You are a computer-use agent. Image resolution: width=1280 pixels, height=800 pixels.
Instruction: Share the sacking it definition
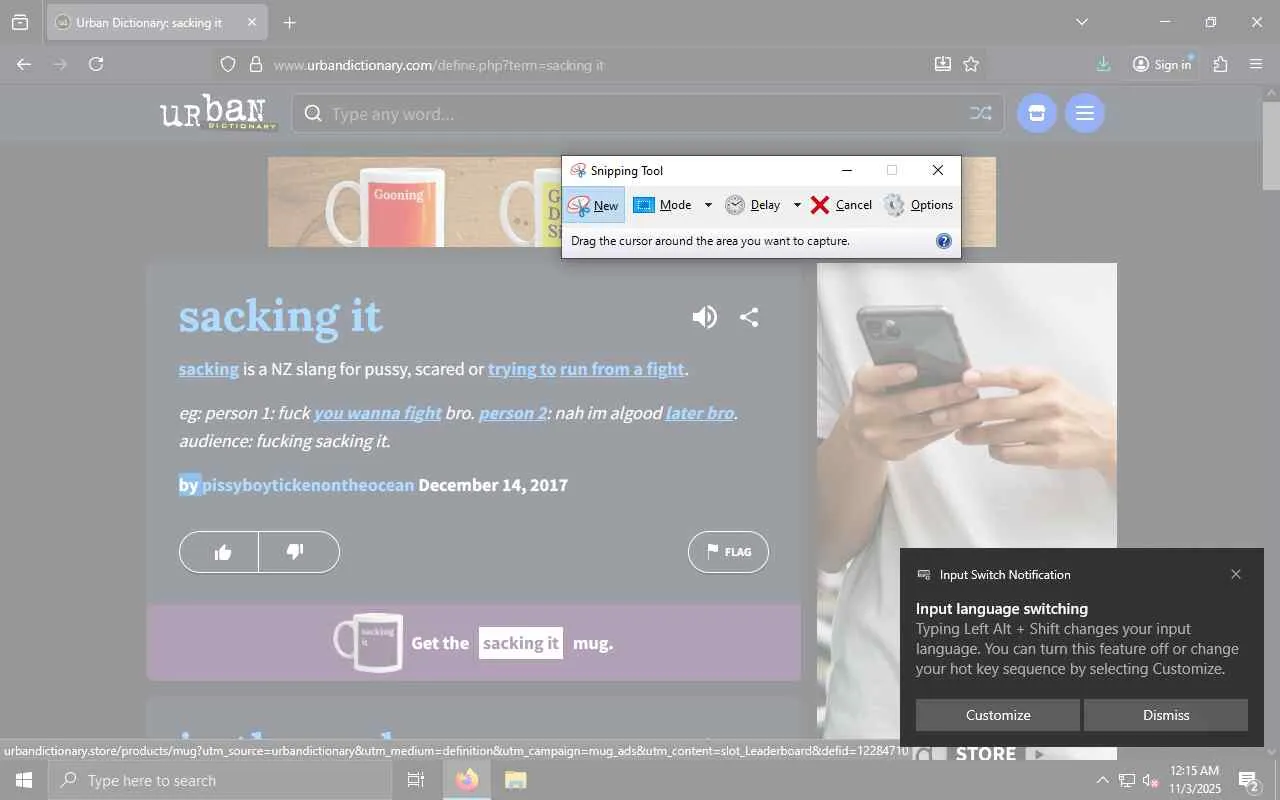(749, 317)
